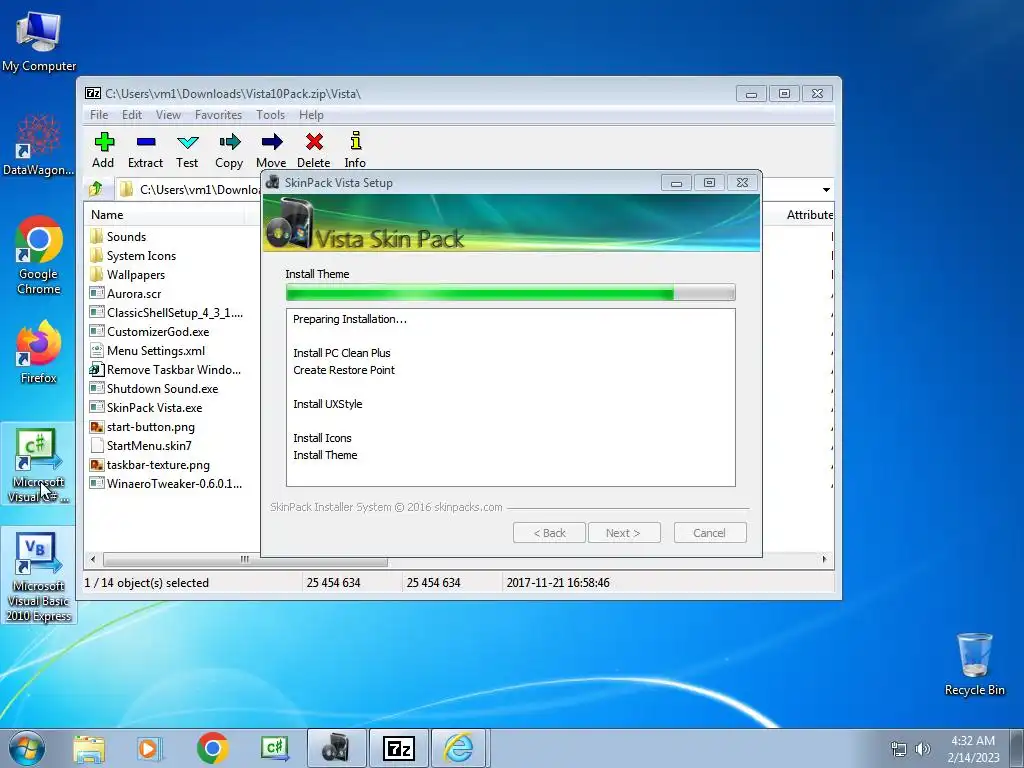Select Shutdown Sound.exe file

162,389
